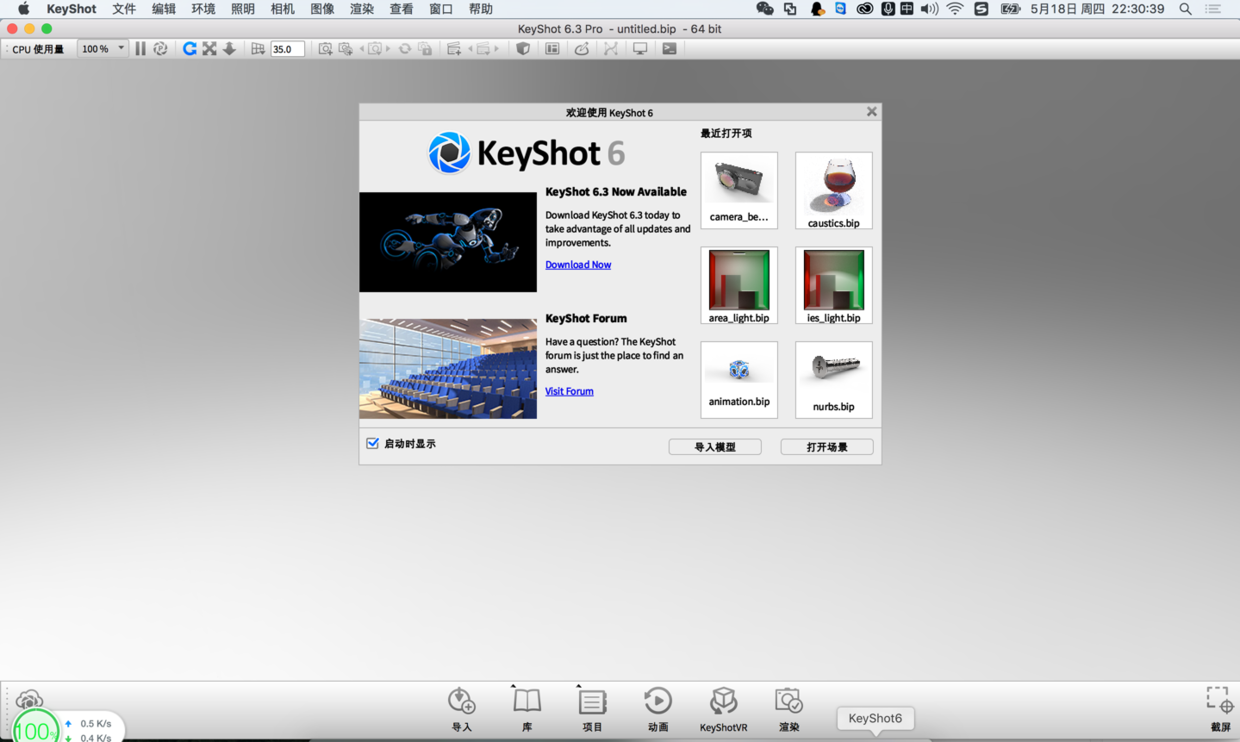Click the shield toolbar icon
The height and width of the screenshot is (742, 1240).
(x=523, y=48)
